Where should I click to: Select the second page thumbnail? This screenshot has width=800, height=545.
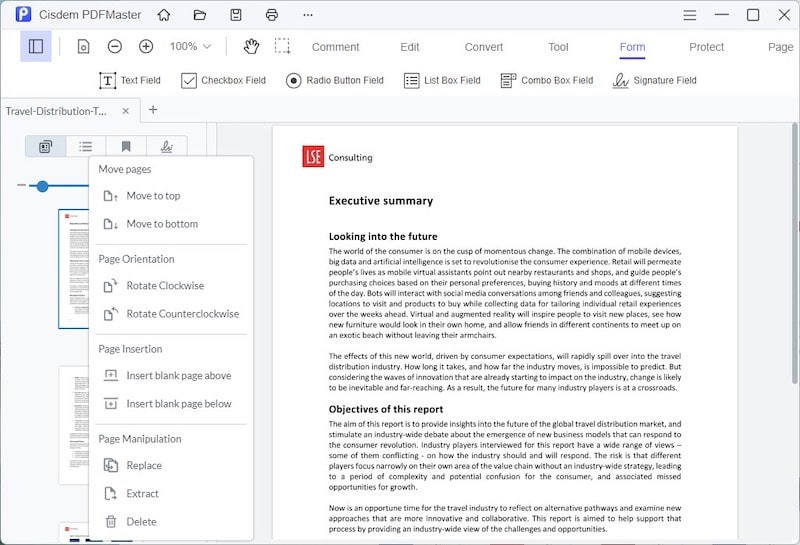(x=73, y=425)
